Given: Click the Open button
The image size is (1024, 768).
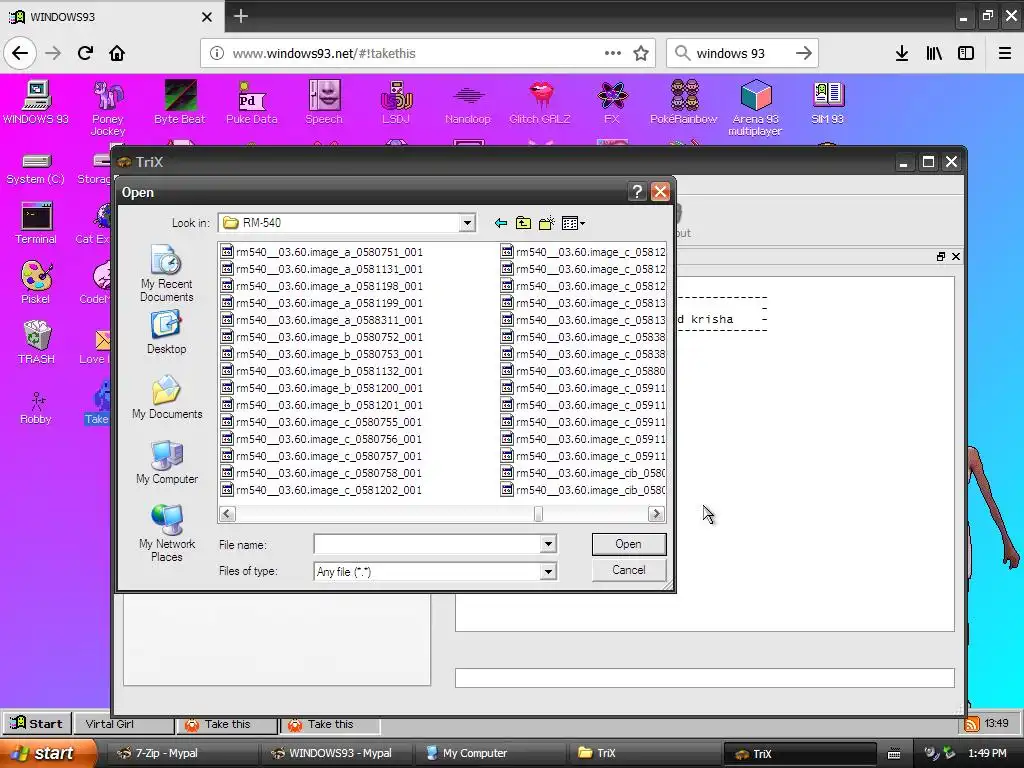Looking at the screenshot, I should pos(628,544).
